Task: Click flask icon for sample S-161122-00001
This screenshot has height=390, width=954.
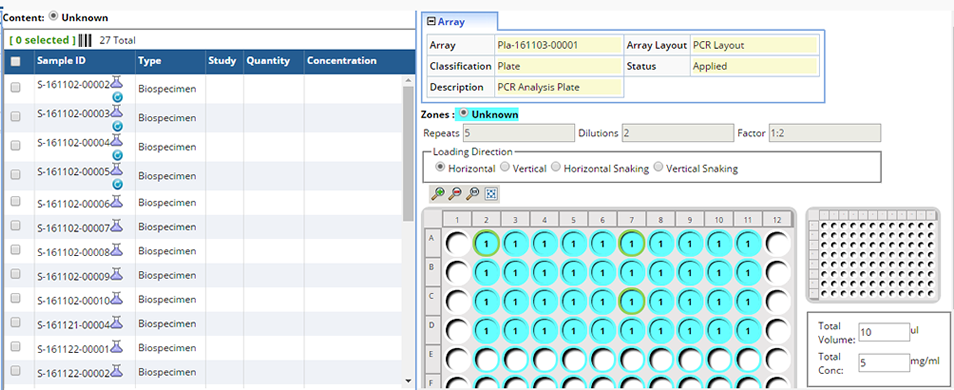Action: click(x=117, y=346)
